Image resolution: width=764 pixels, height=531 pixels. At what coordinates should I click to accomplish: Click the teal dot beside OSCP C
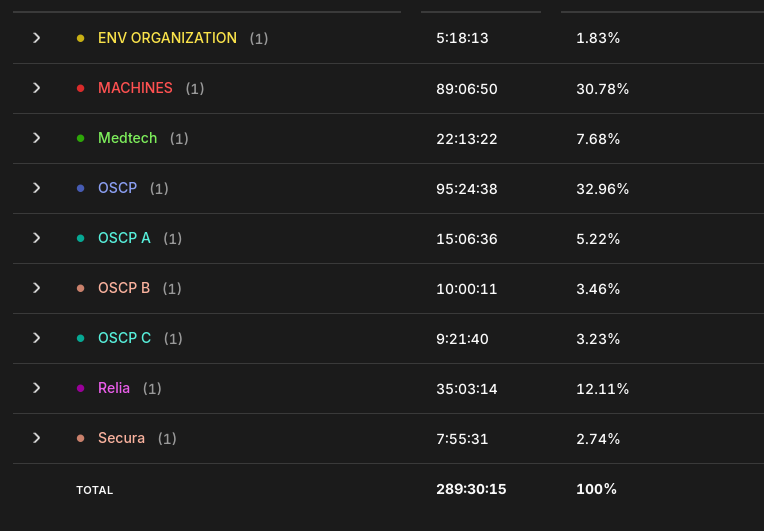(x=80, y=338)
